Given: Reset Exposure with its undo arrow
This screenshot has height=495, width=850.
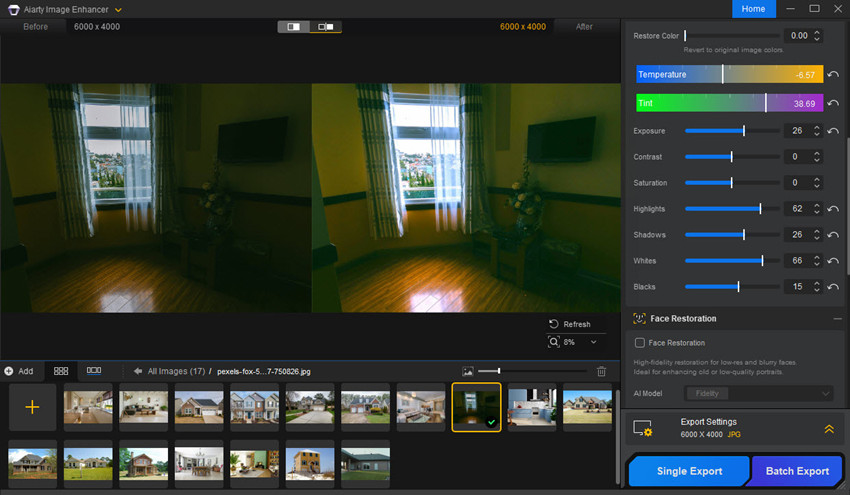Looking at the screenshot, I should (x=833, y=131).
